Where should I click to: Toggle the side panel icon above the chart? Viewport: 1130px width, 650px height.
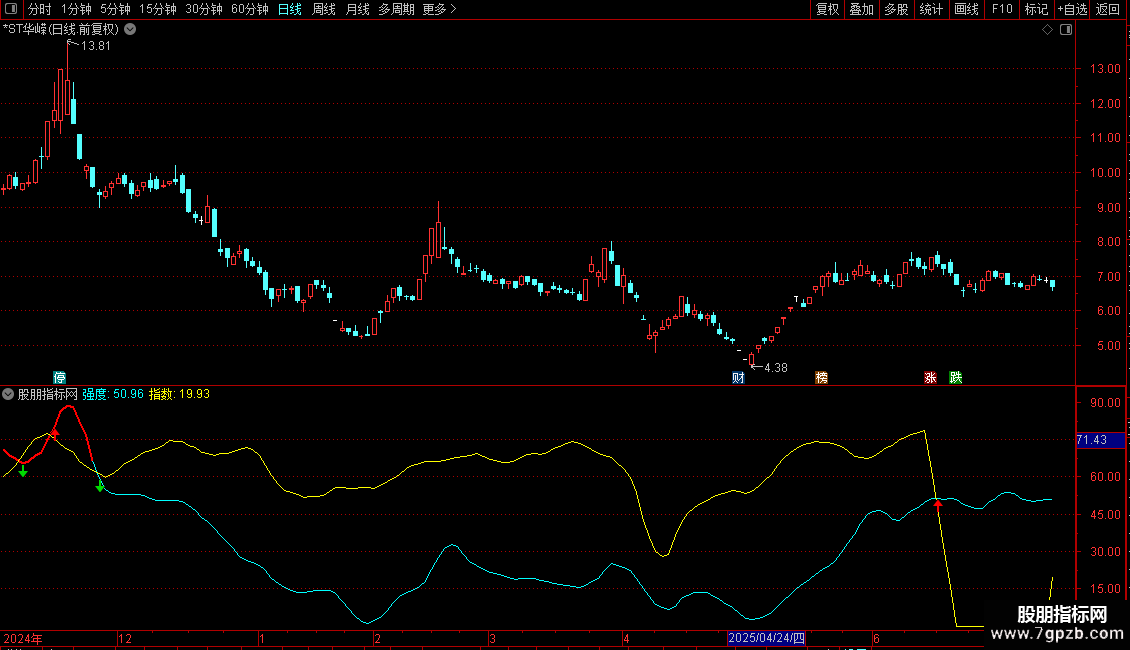pos(1066,30)
